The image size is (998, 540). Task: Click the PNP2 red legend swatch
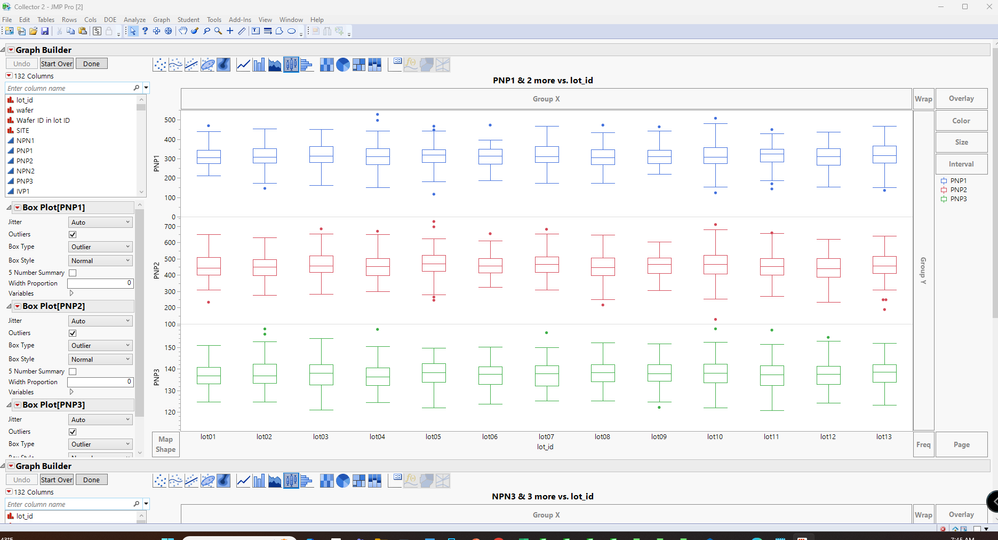(943, 190)
